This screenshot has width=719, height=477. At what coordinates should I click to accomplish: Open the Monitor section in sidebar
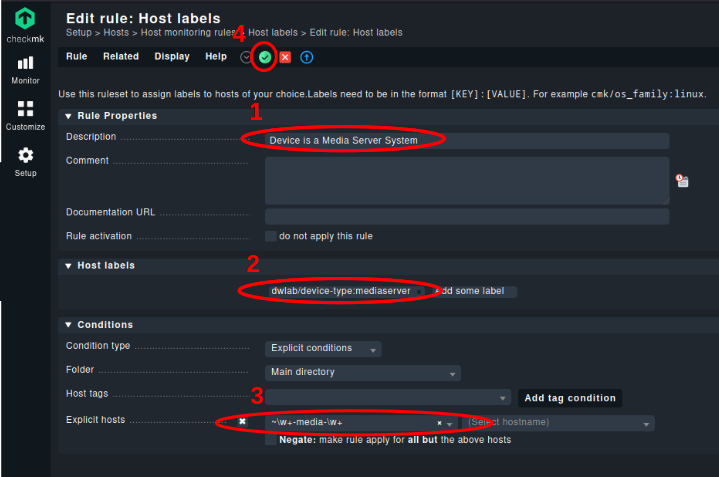25,70
